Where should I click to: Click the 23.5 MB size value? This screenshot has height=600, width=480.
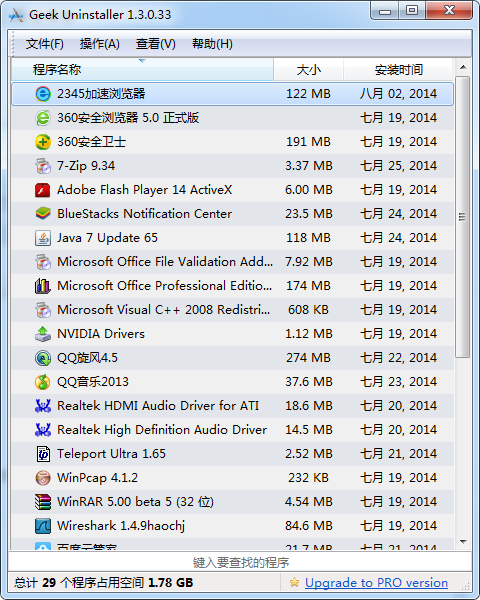tap(309, 214)
